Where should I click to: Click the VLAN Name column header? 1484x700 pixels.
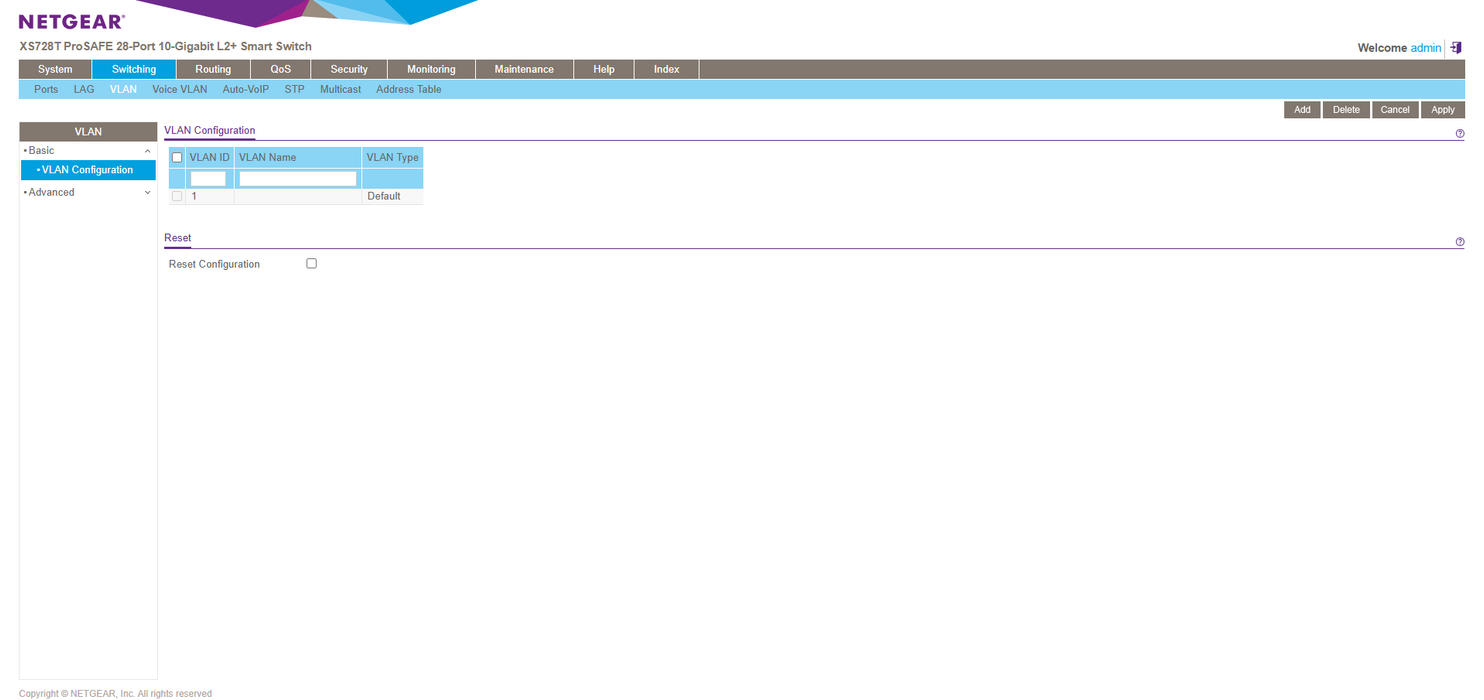(x=298, y=158)
